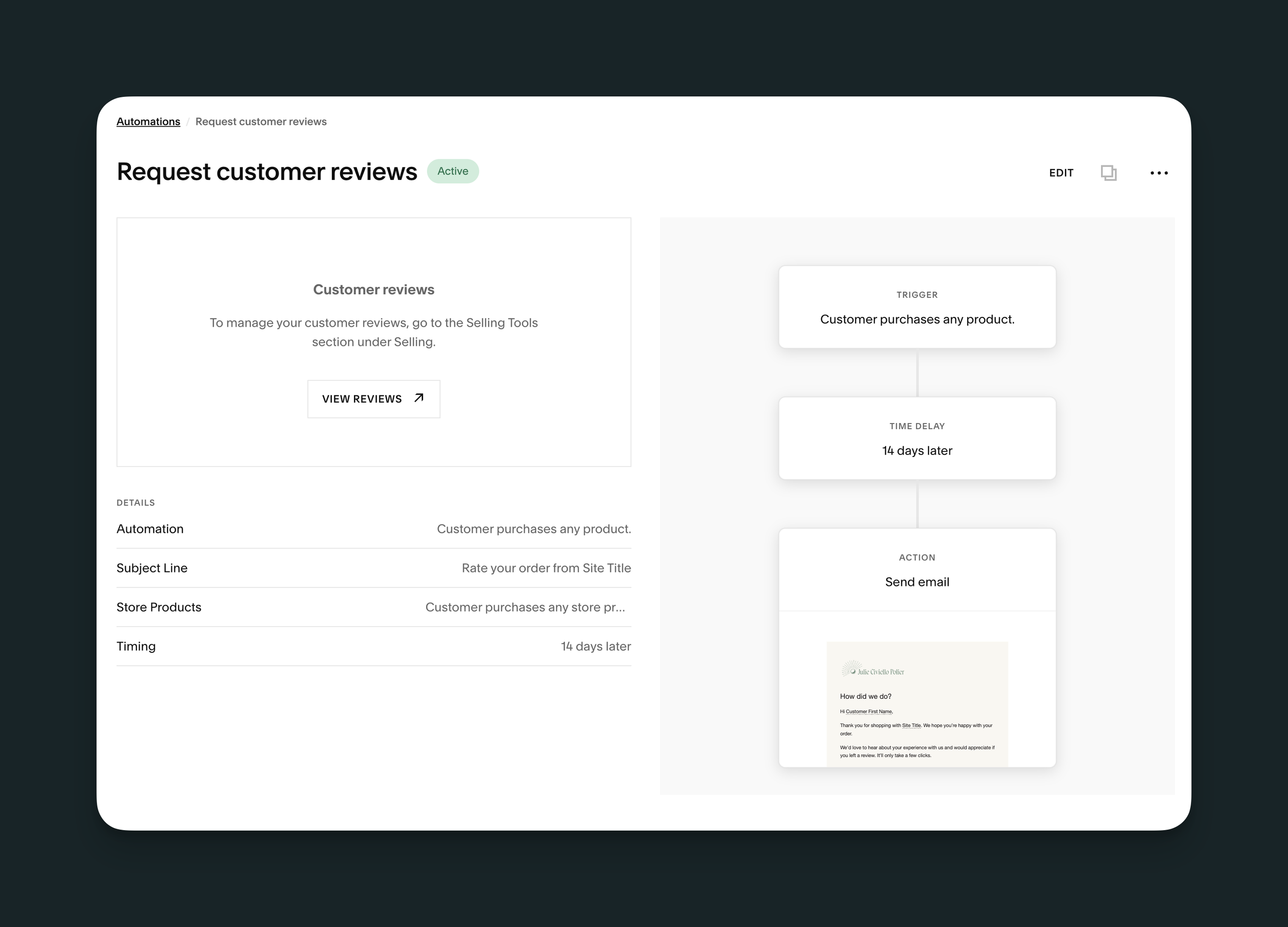Click the Store Products details row
Screen dimensions: 1288x927
coord(373,607)
